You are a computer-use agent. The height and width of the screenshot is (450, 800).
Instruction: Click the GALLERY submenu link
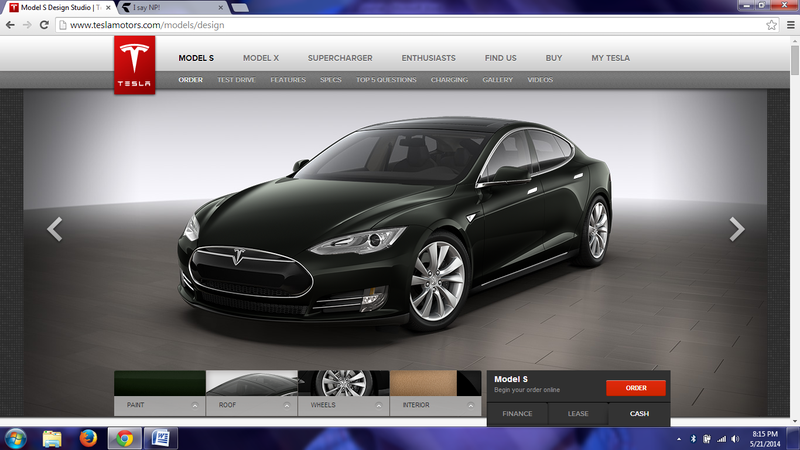[497, 80]
